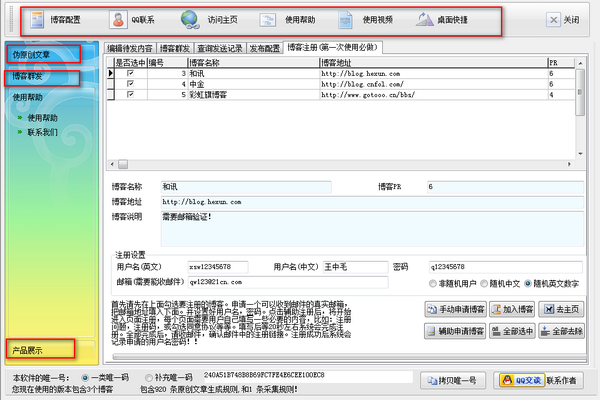This screenshot has width=600, height=400.
Task: Uncheck the 和讯 blog row checkbox
Action: 130,73
